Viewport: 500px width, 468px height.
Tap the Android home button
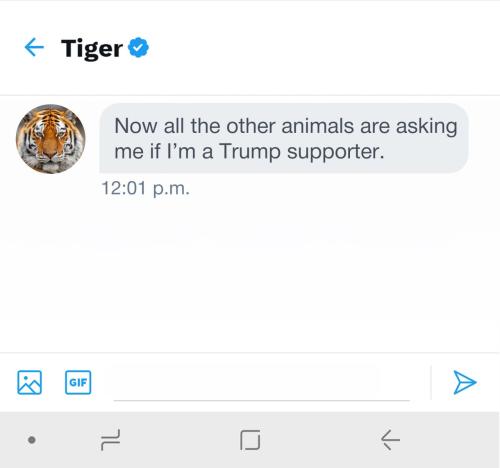(250, 440)
